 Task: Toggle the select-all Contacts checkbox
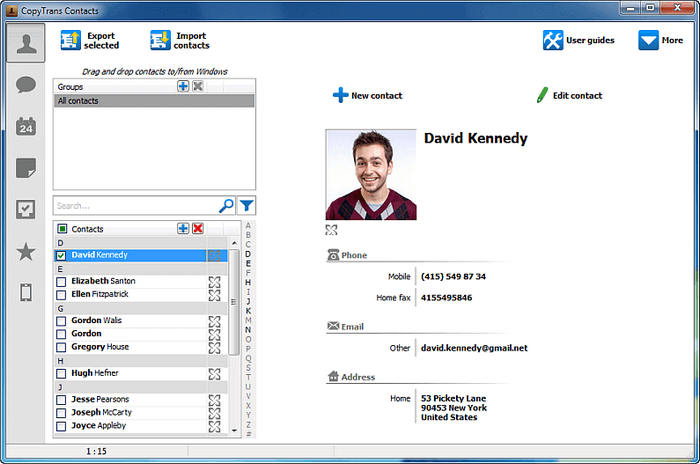click(x=62, y=229)
